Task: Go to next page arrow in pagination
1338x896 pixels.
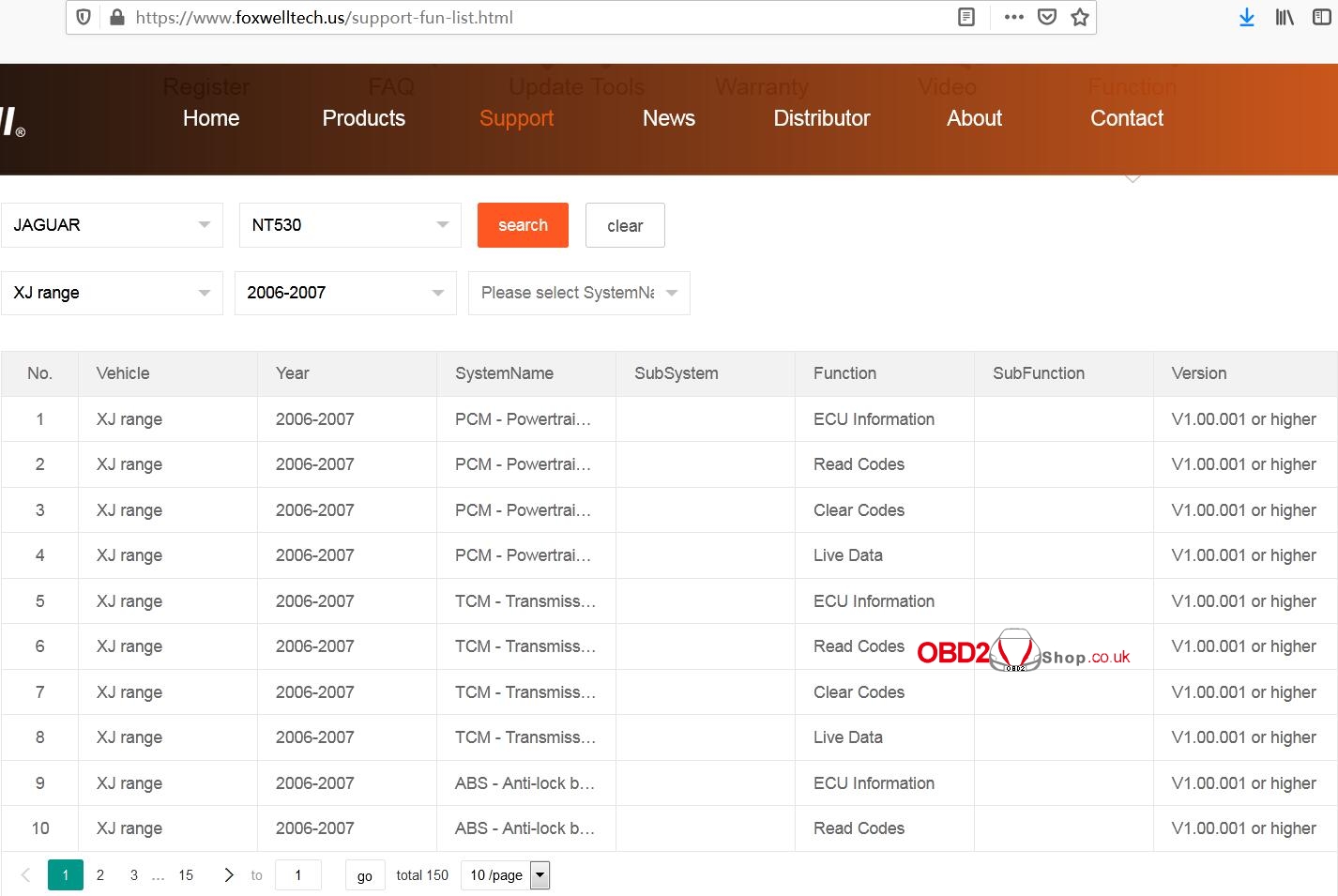Action: click(228, 875)
